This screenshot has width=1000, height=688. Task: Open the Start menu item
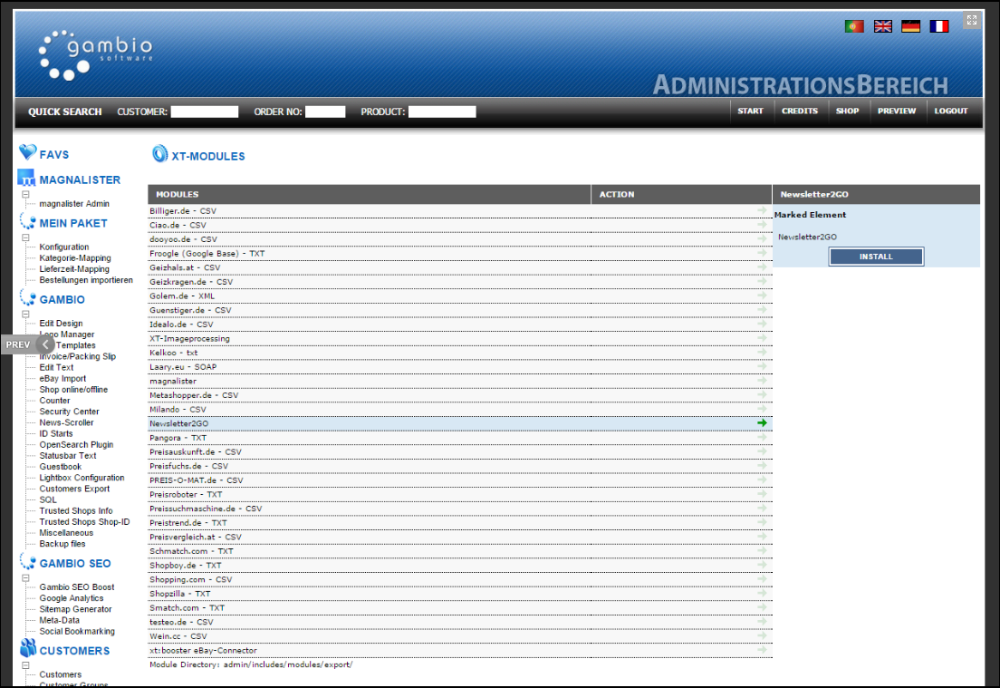pyautogui.click(x=750, y=111)
